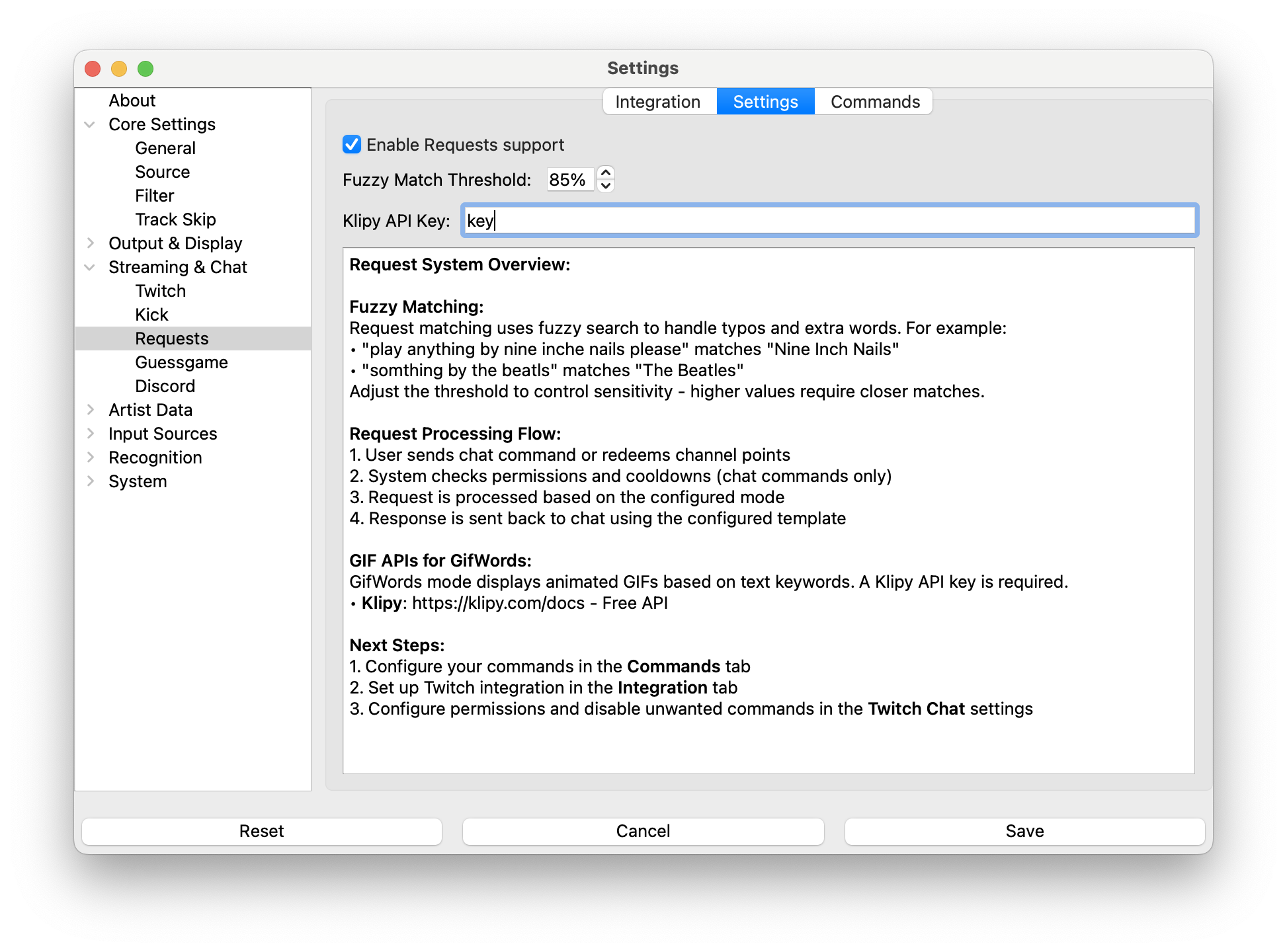The height and width of the screenshot is (952, 1287).
Task: Select Output & Display in sidebar
Action: (x=175, y=243)
